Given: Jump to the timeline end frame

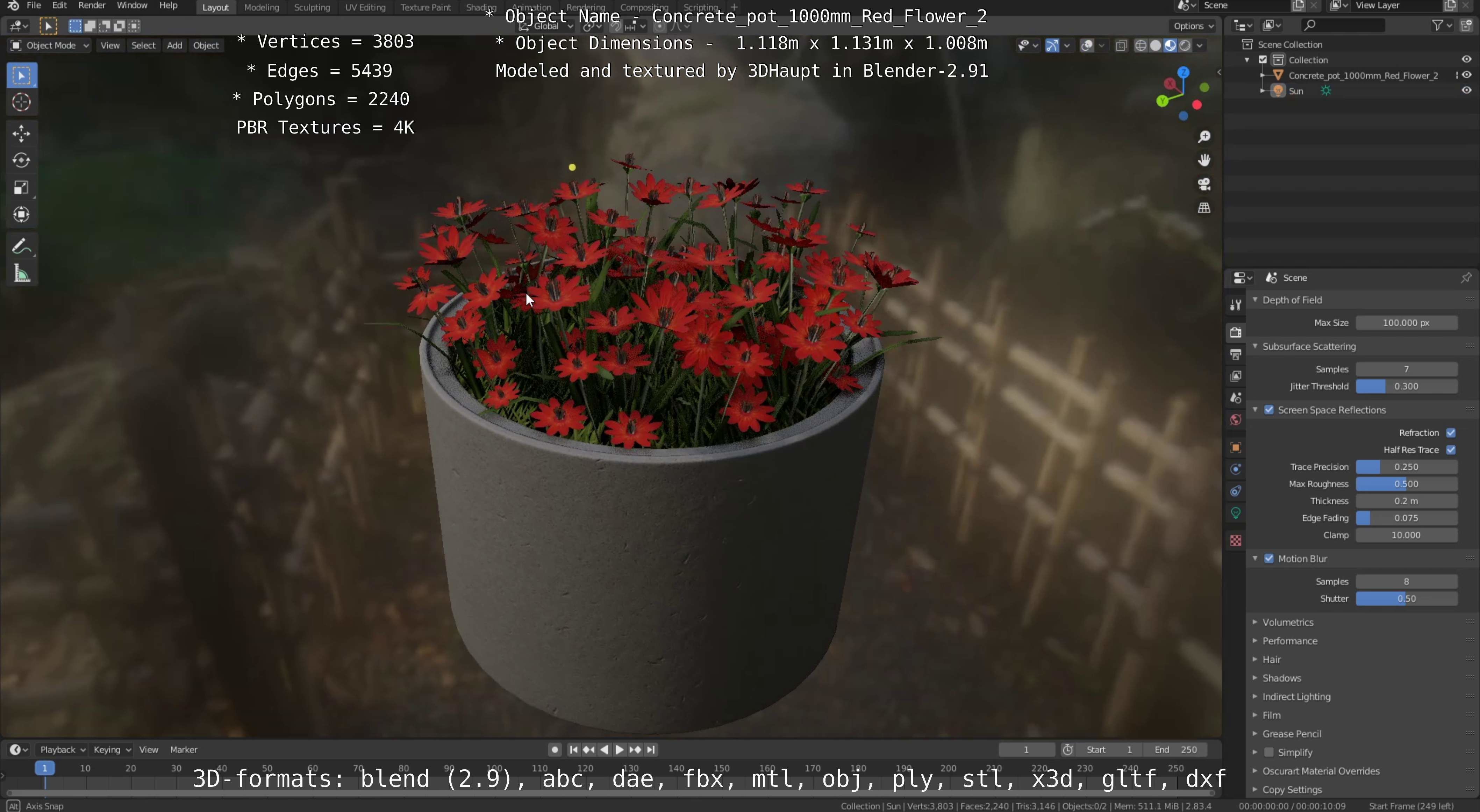Looking at the screenshot, I should click(651, 749).
